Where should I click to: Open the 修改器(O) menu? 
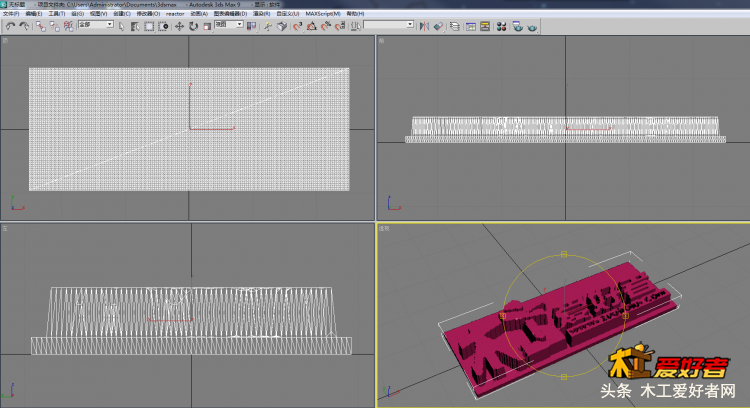coord(148,14)
